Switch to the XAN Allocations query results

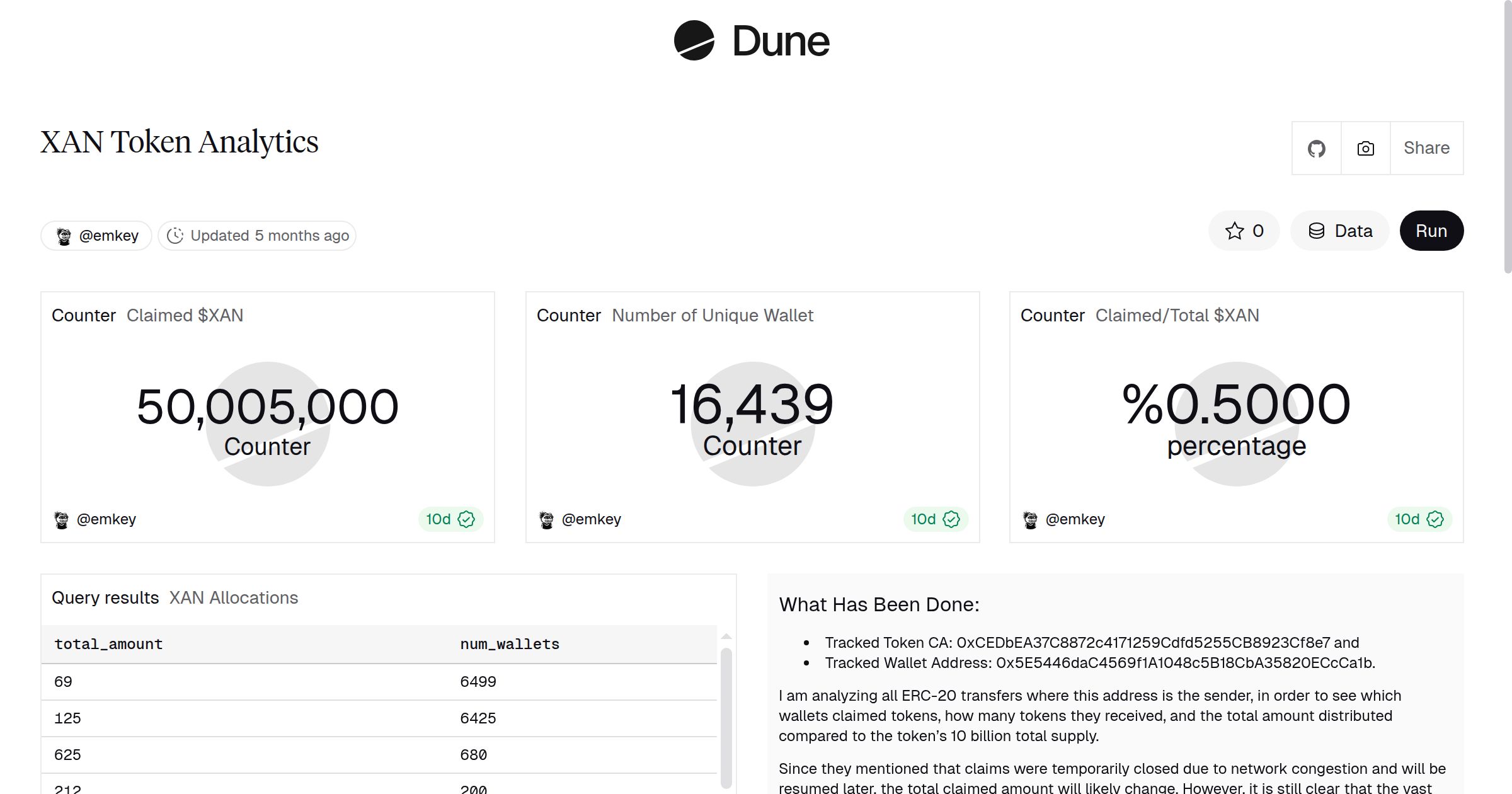pyautogui.click(x=232, y=597)
